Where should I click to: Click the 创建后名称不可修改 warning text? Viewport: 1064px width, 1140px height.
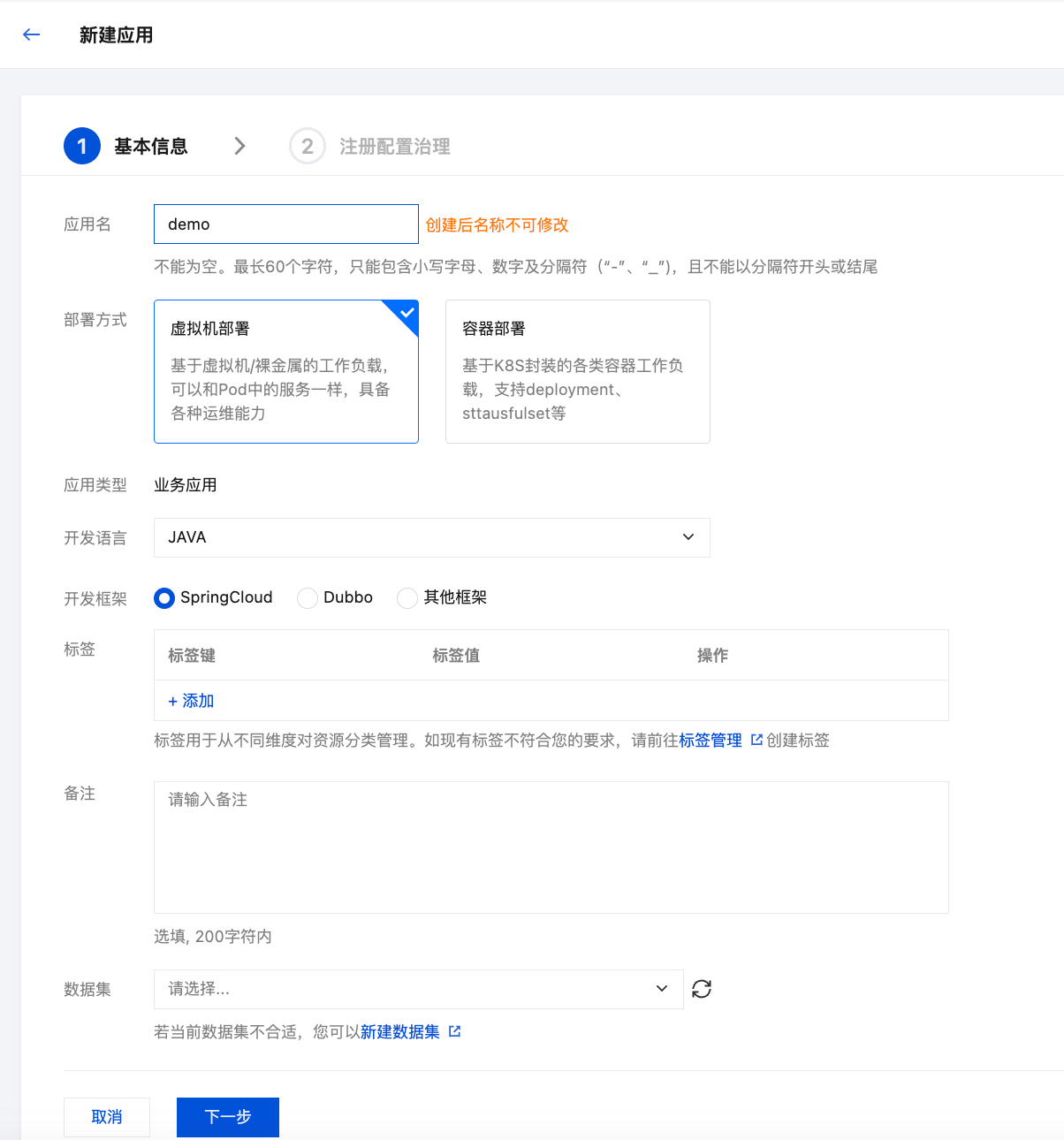tap(498, 225)
